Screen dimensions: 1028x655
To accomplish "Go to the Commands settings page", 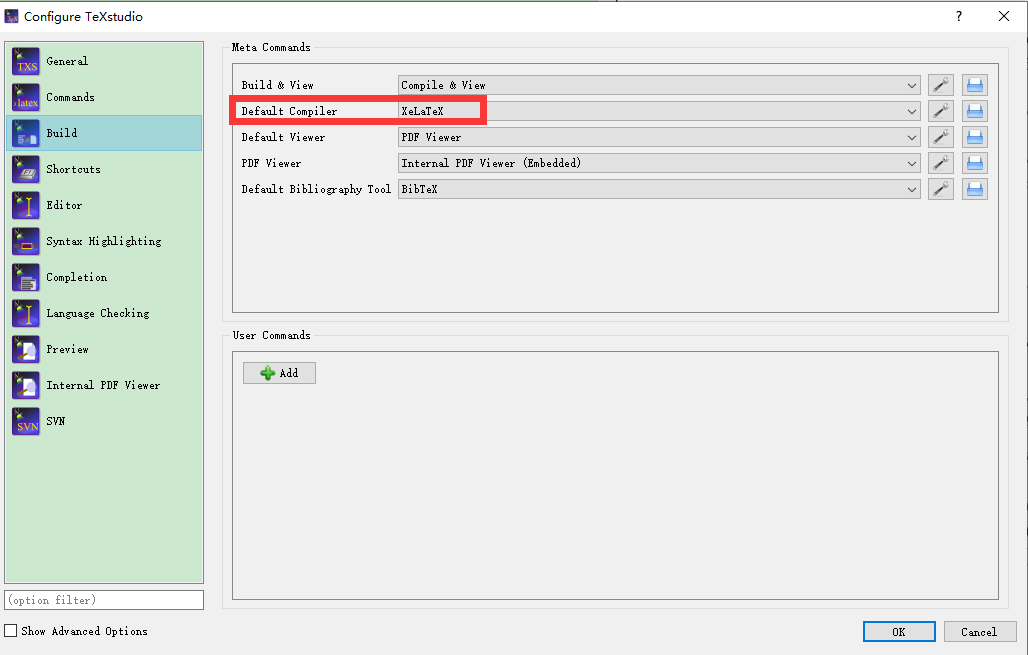I will (x=104, y=98).
